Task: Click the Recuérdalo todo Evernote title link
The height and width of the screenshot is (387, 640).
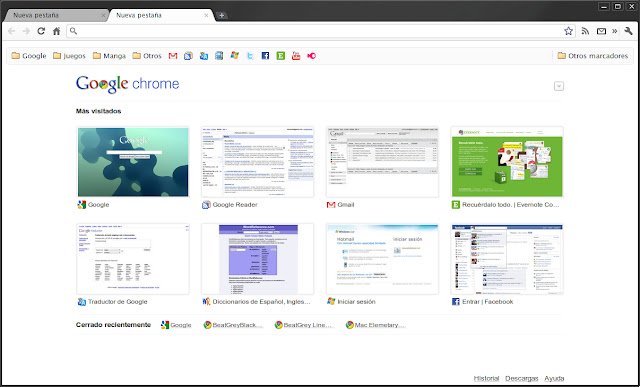Action: (510, 205)
